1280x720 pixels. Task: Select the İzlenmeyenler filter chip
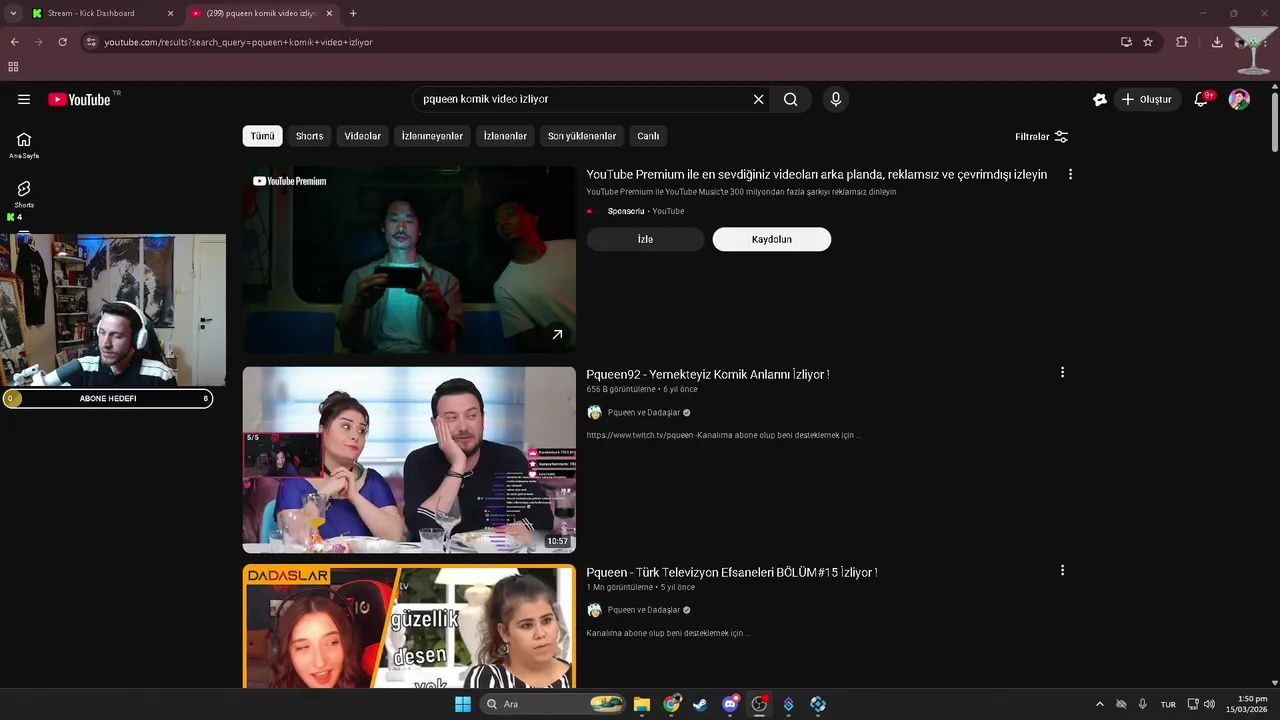(x=432, y=136)
